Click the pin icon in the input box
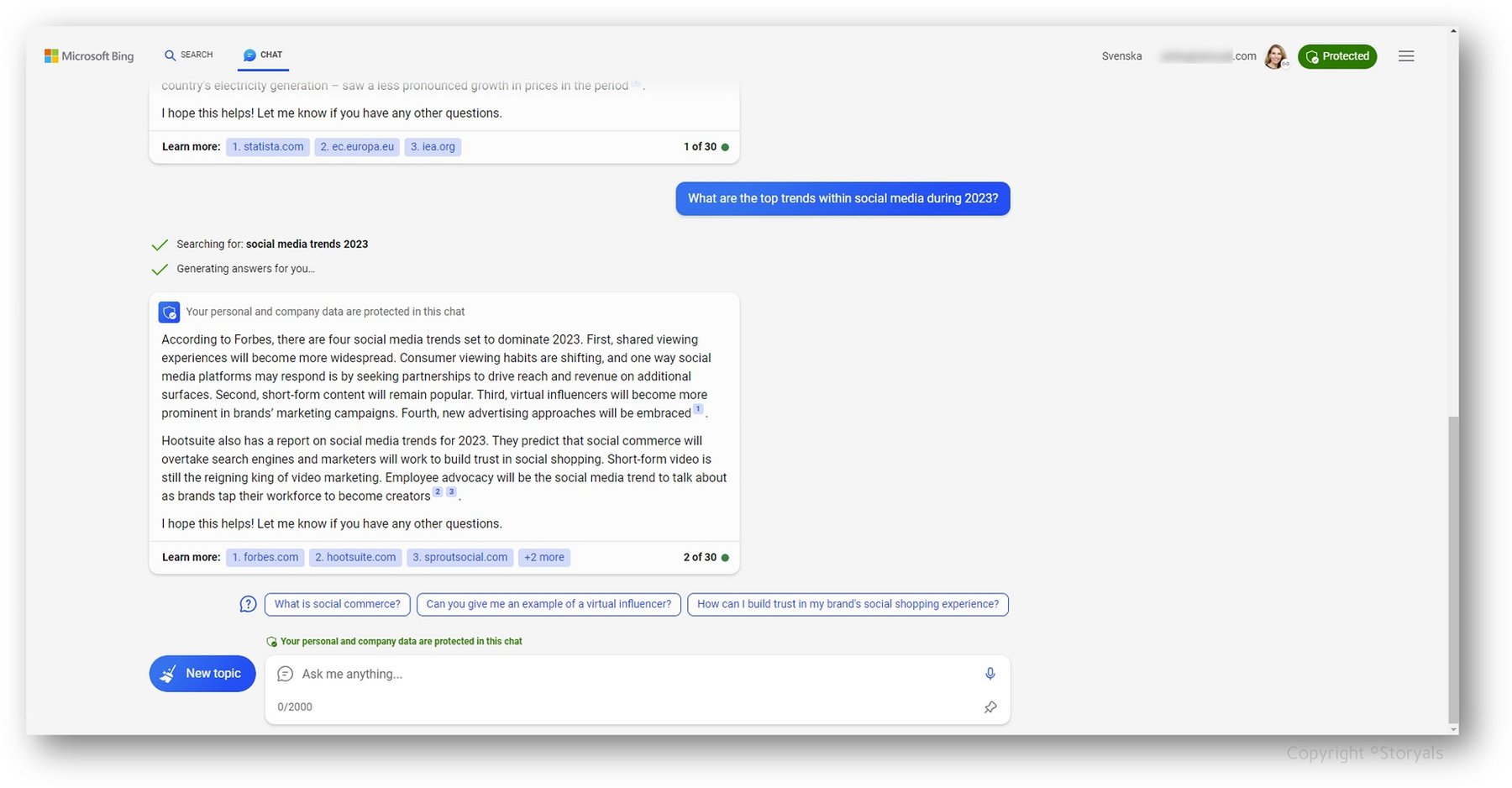1512x788 pixels. click(x=990, y=707)
